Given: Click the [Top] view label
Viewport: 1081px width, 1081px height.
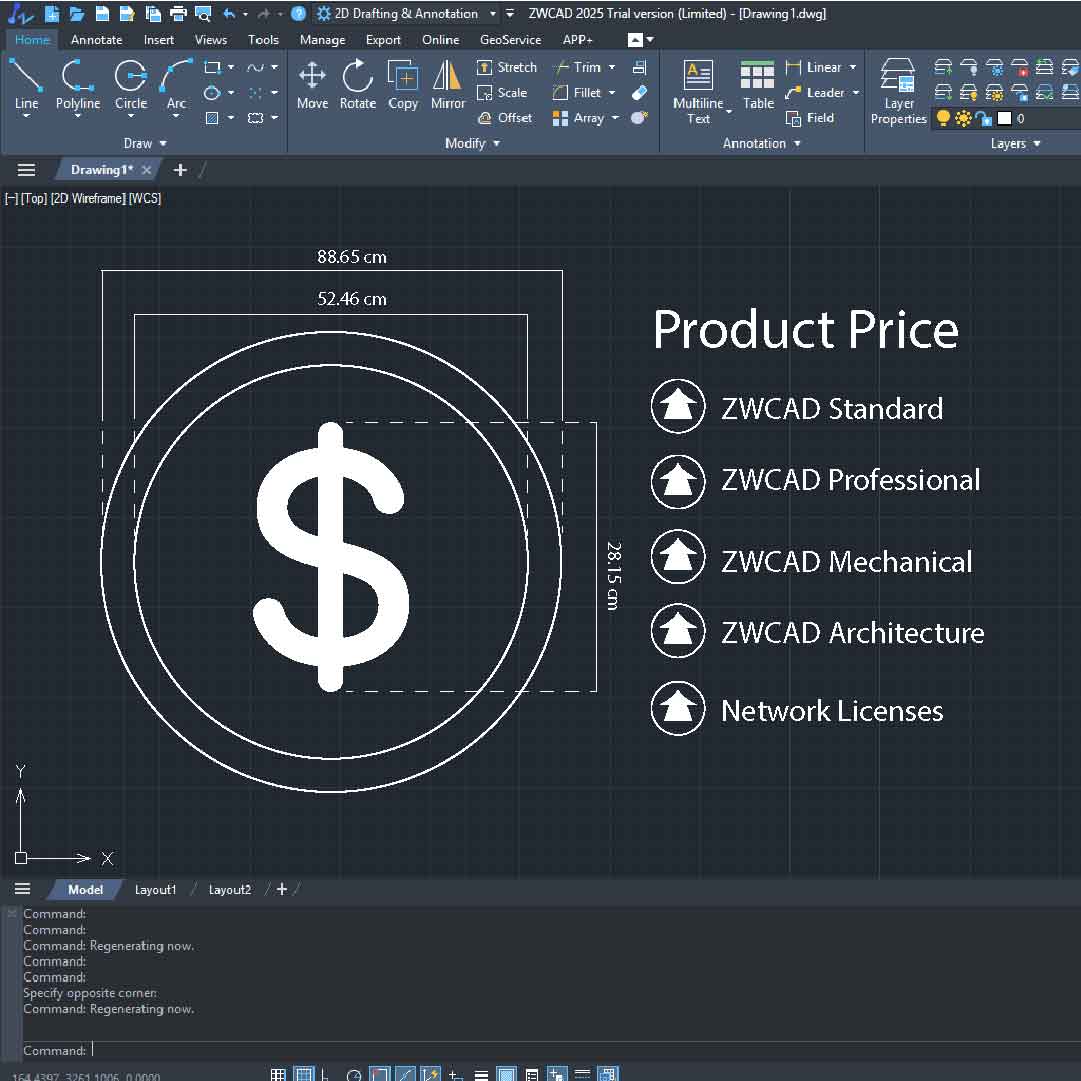Looking at the screenshot, I should pos(34,199).
